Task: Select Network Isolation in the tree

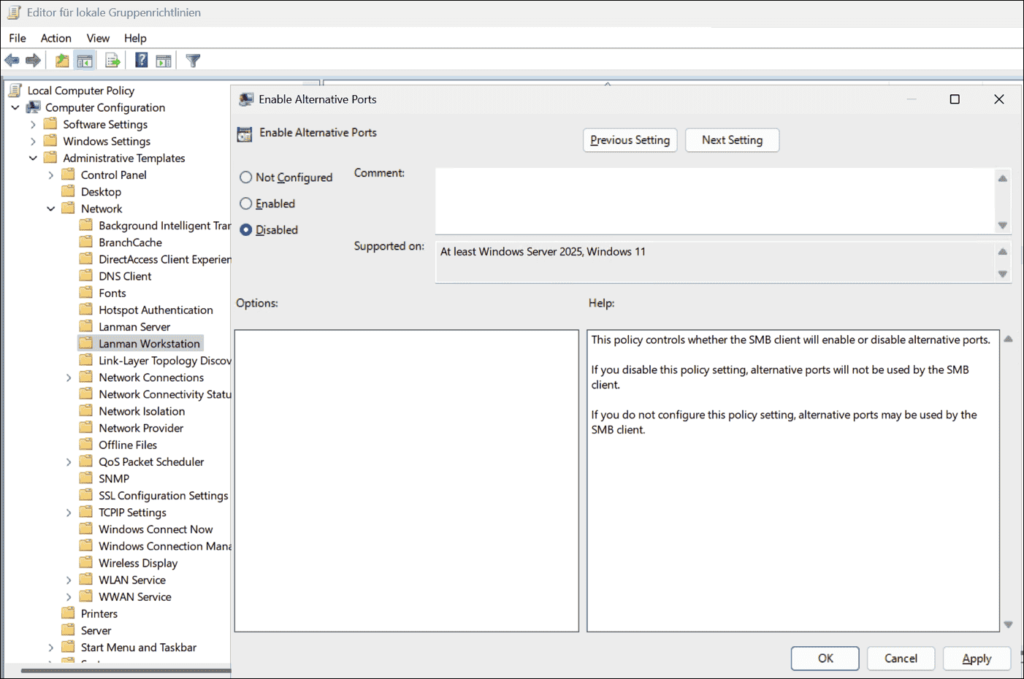Action: [142, 411]
